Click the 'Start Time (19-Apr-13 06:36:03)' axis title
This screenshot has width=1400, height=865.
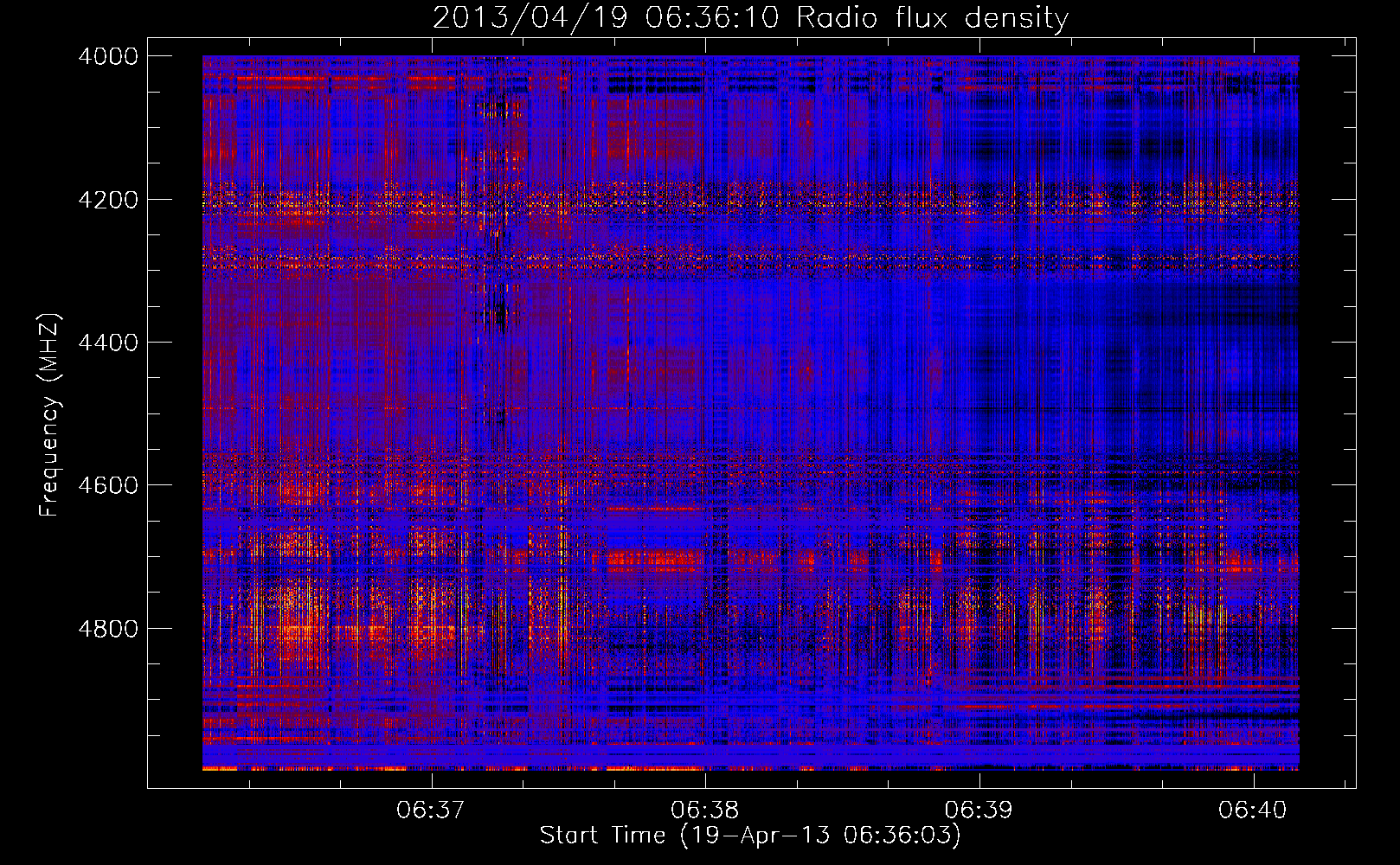coord(750,836)
